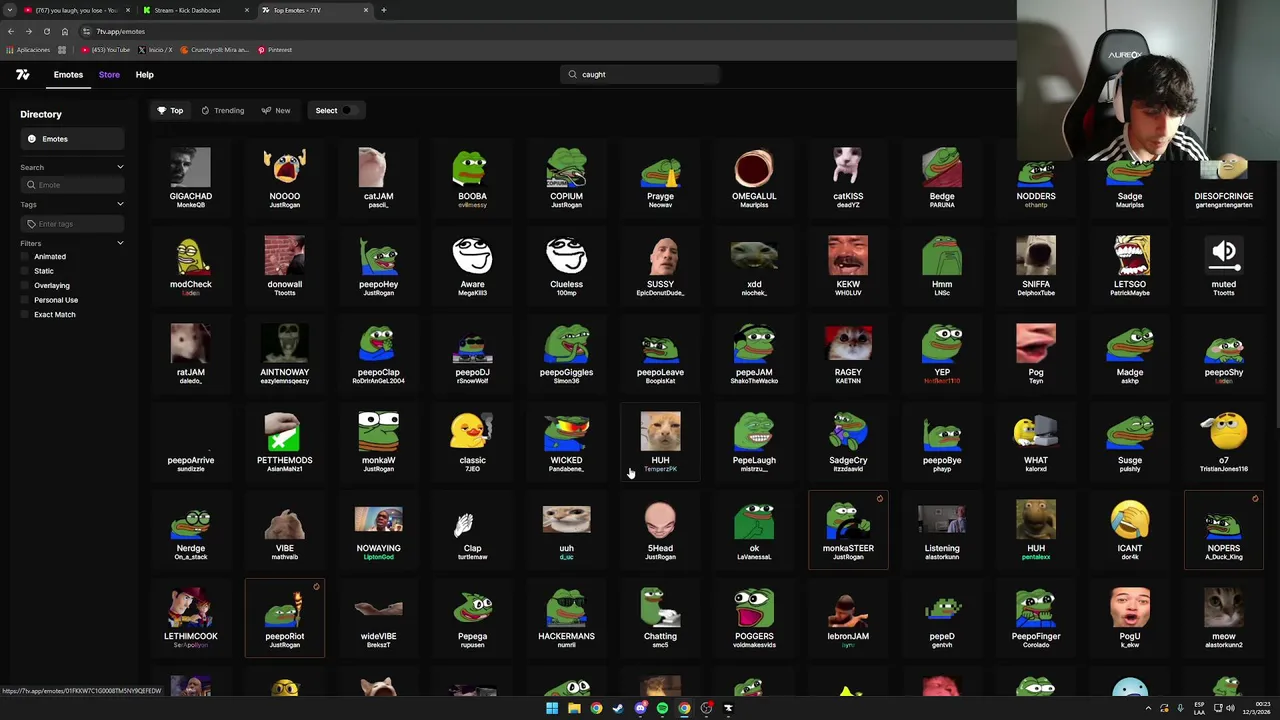
Task: Check the Static filter checkbox
Action: point(25,271)
